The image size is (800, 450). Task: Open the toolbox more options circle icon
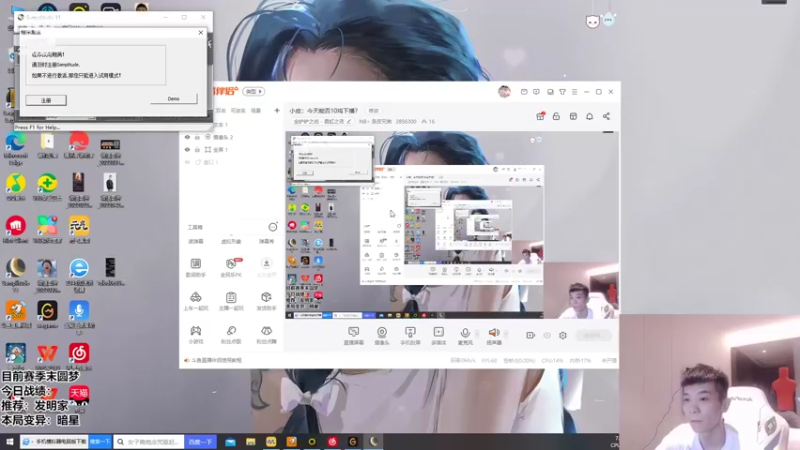pos(273,227)
